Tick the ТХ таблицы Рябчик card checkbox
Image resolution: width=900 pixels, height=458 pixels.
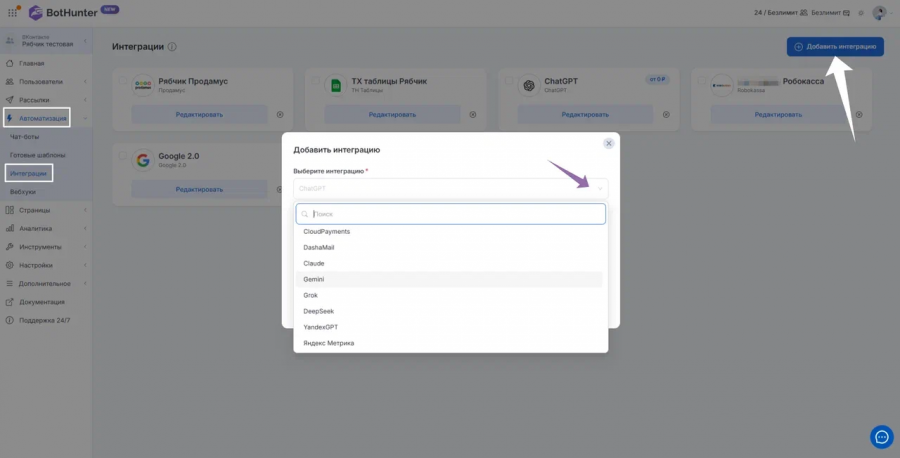click(316, 80)
